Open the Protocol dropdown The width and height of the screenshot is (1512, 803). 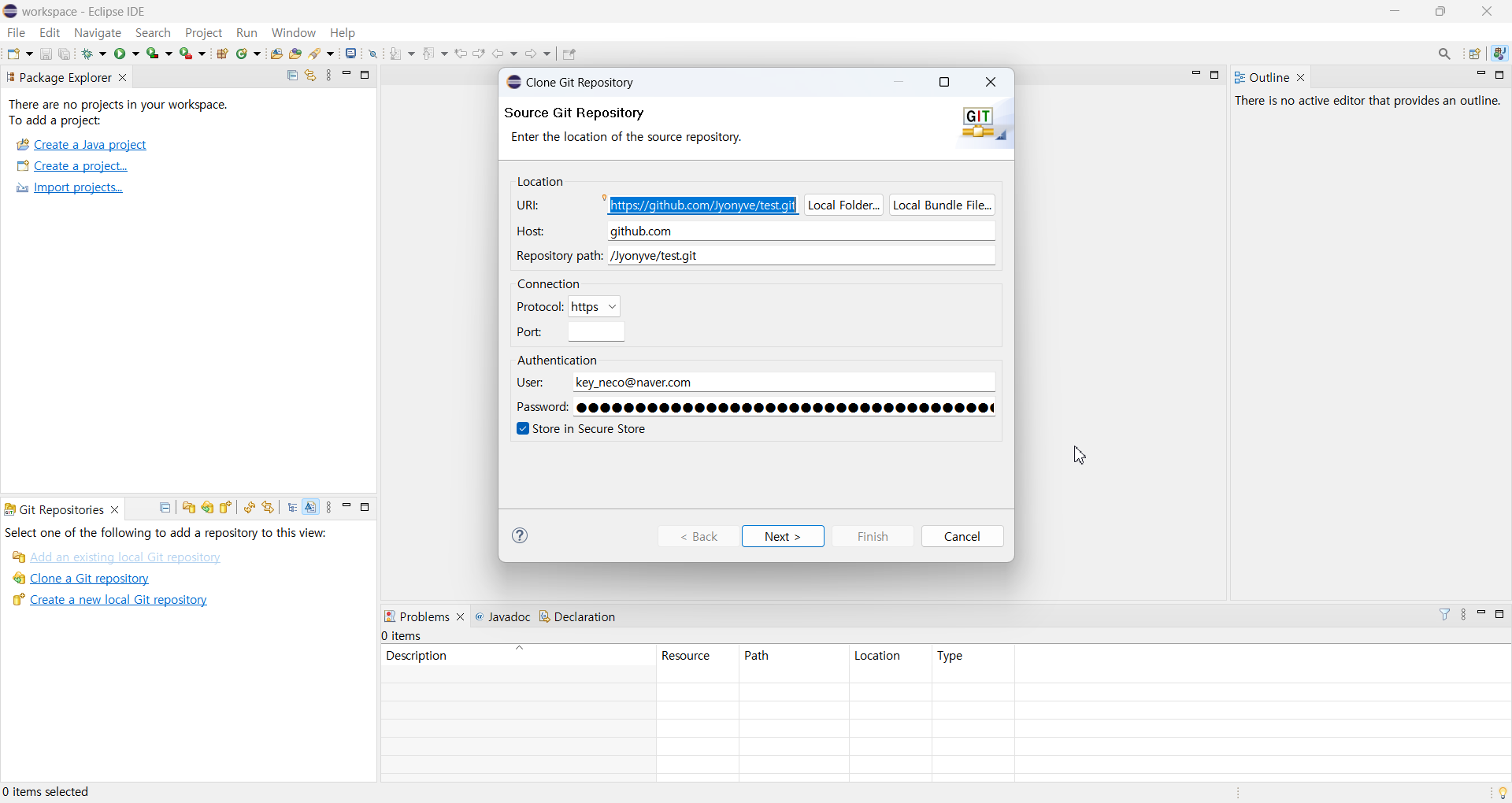pos(595,307)
